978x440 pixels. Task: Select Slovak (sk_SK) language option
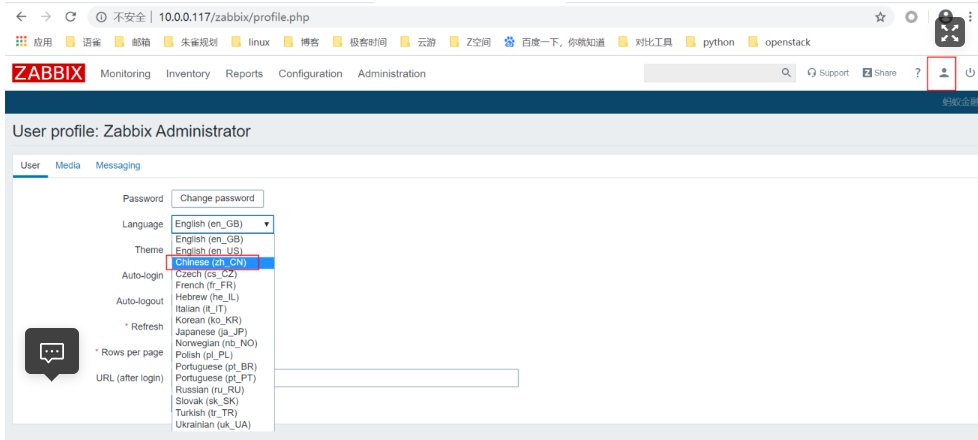(x=223, y=401)
